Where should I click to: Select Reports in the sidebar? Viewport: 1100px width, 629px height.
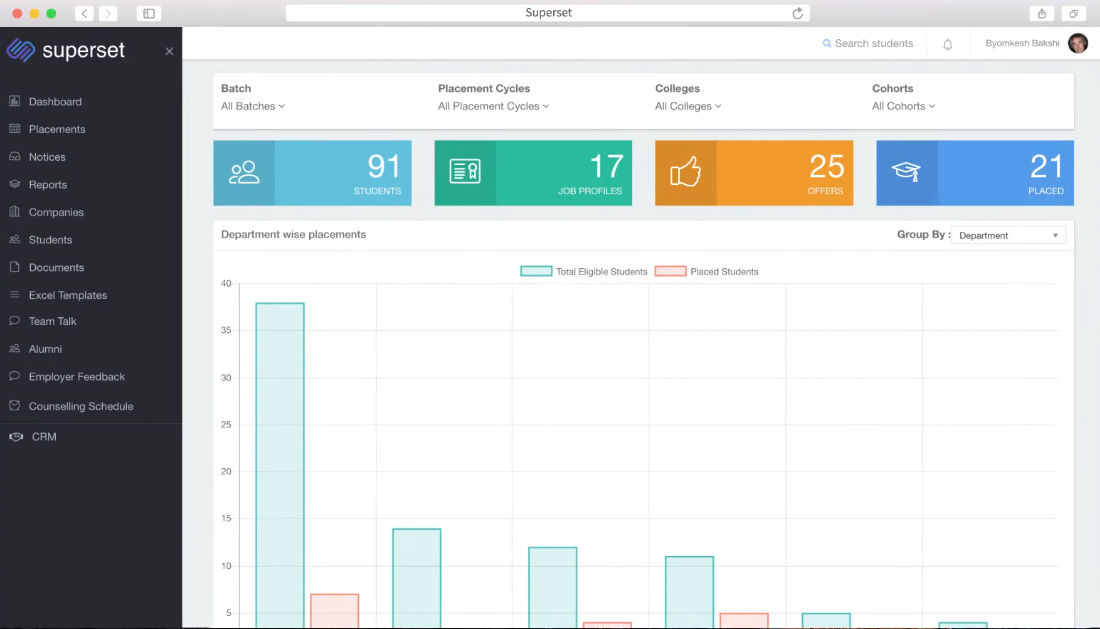click(x=48, y=184)
